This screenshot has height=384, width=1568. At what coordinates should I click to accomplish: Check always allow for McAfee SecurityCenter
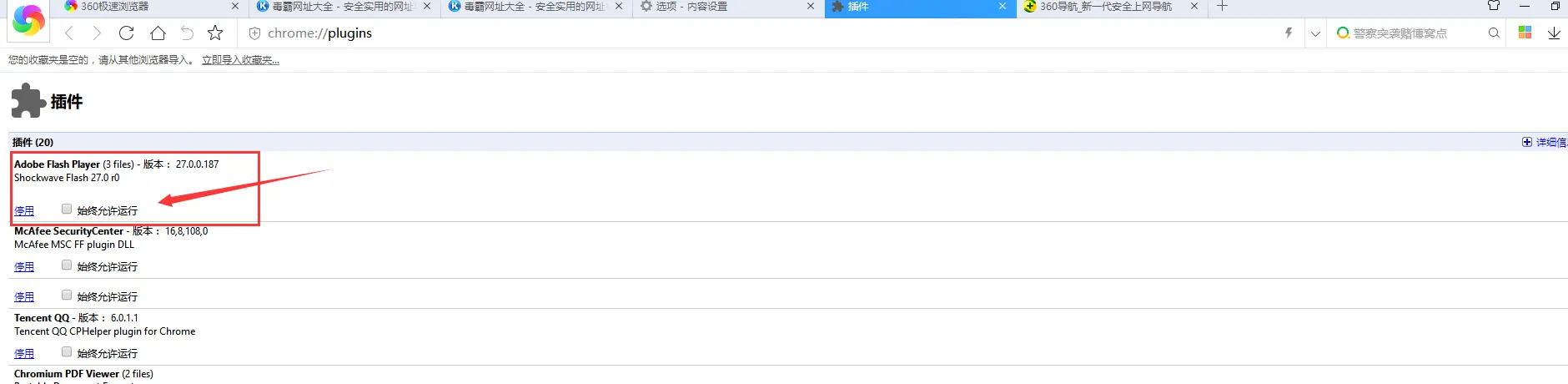[x=67, y=265]
